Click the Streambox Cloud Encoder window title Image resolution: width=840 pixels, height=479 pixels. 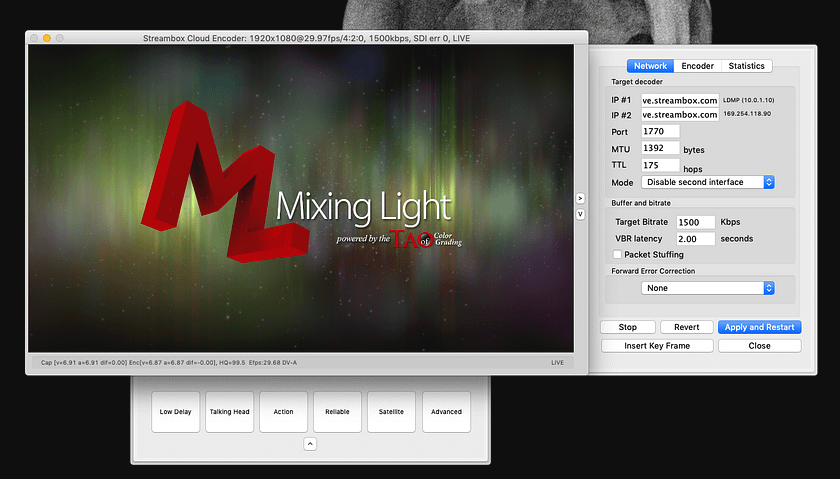click(306, 38)
